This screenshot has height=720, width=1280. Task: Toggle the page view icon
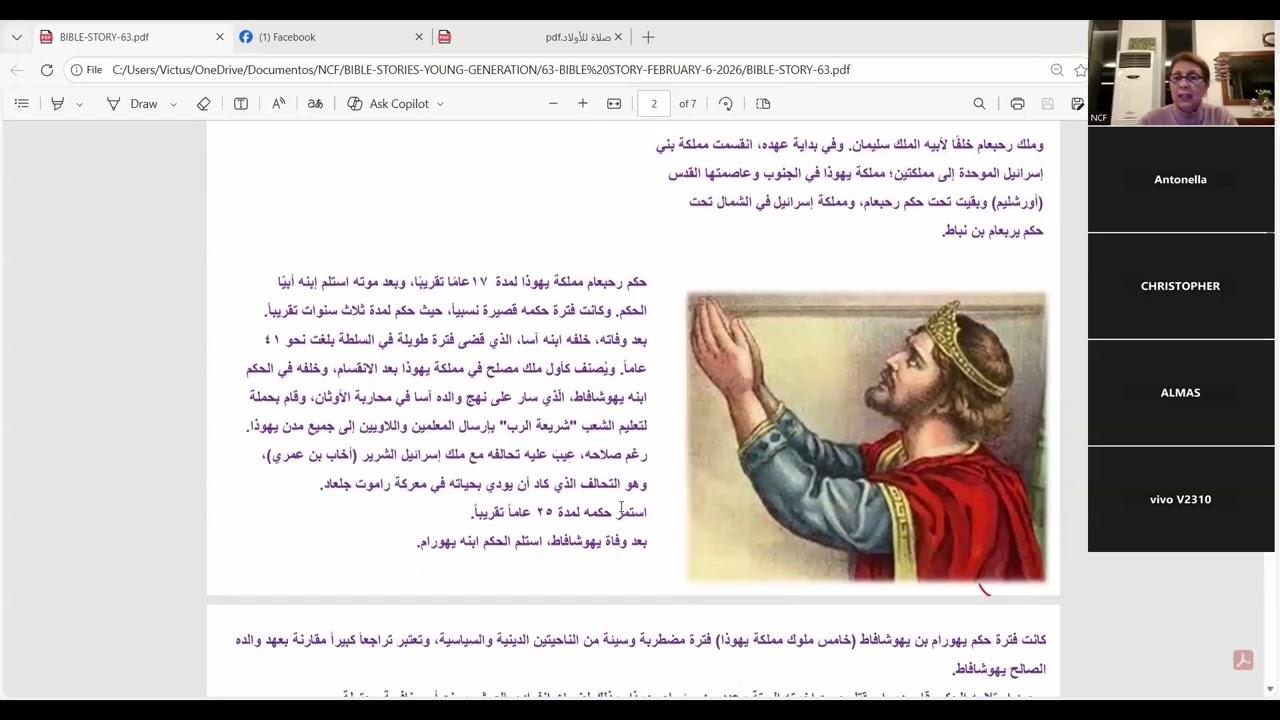coord(763,104)
